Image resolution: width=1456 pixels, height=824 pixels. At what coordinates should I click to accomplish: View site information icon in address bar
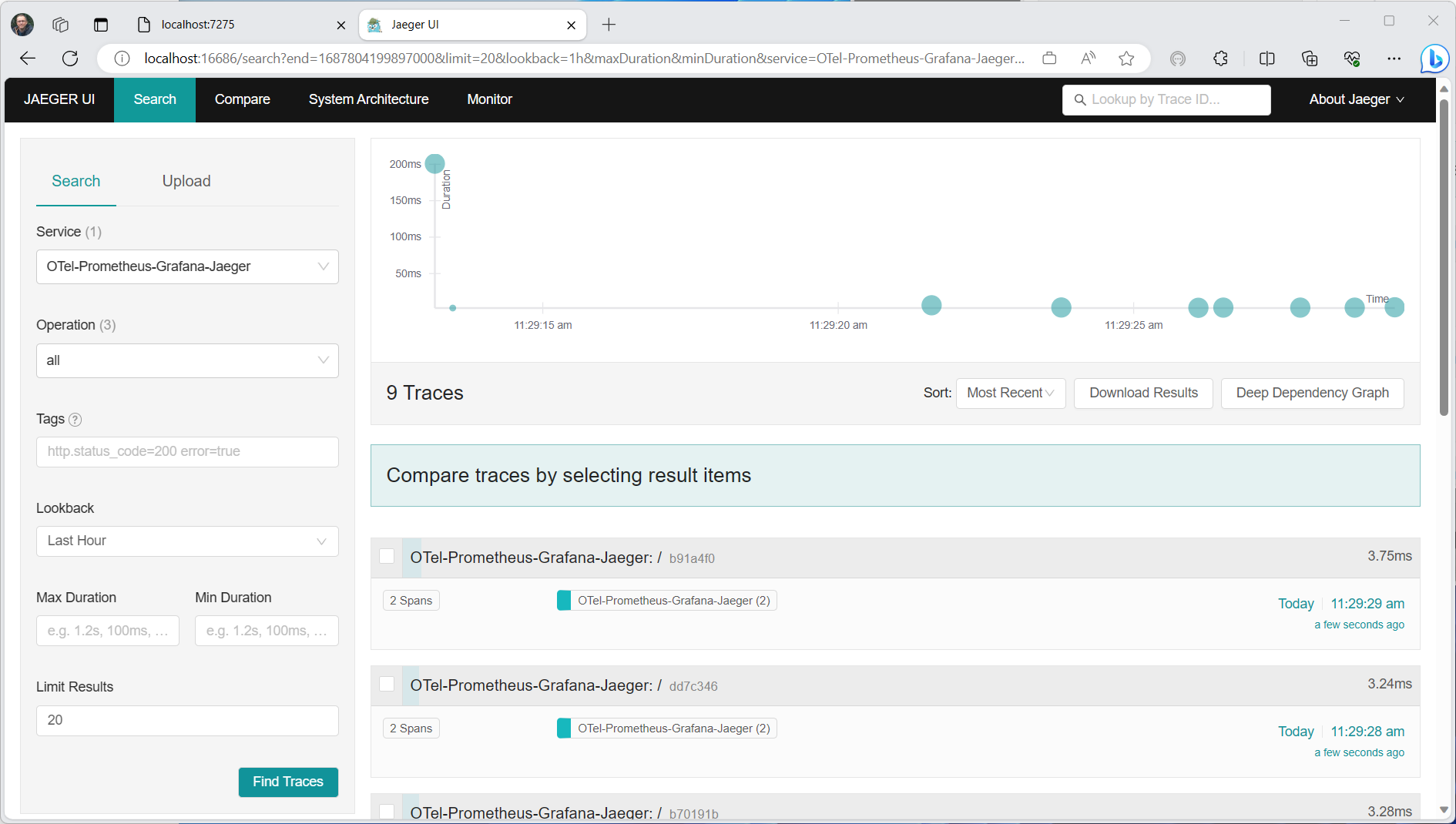click(x=122, y=59)
